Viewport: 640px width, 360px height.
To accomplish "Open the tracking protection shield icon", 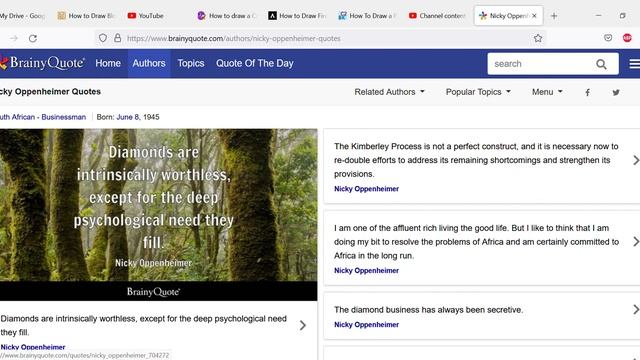I will 103,38.
